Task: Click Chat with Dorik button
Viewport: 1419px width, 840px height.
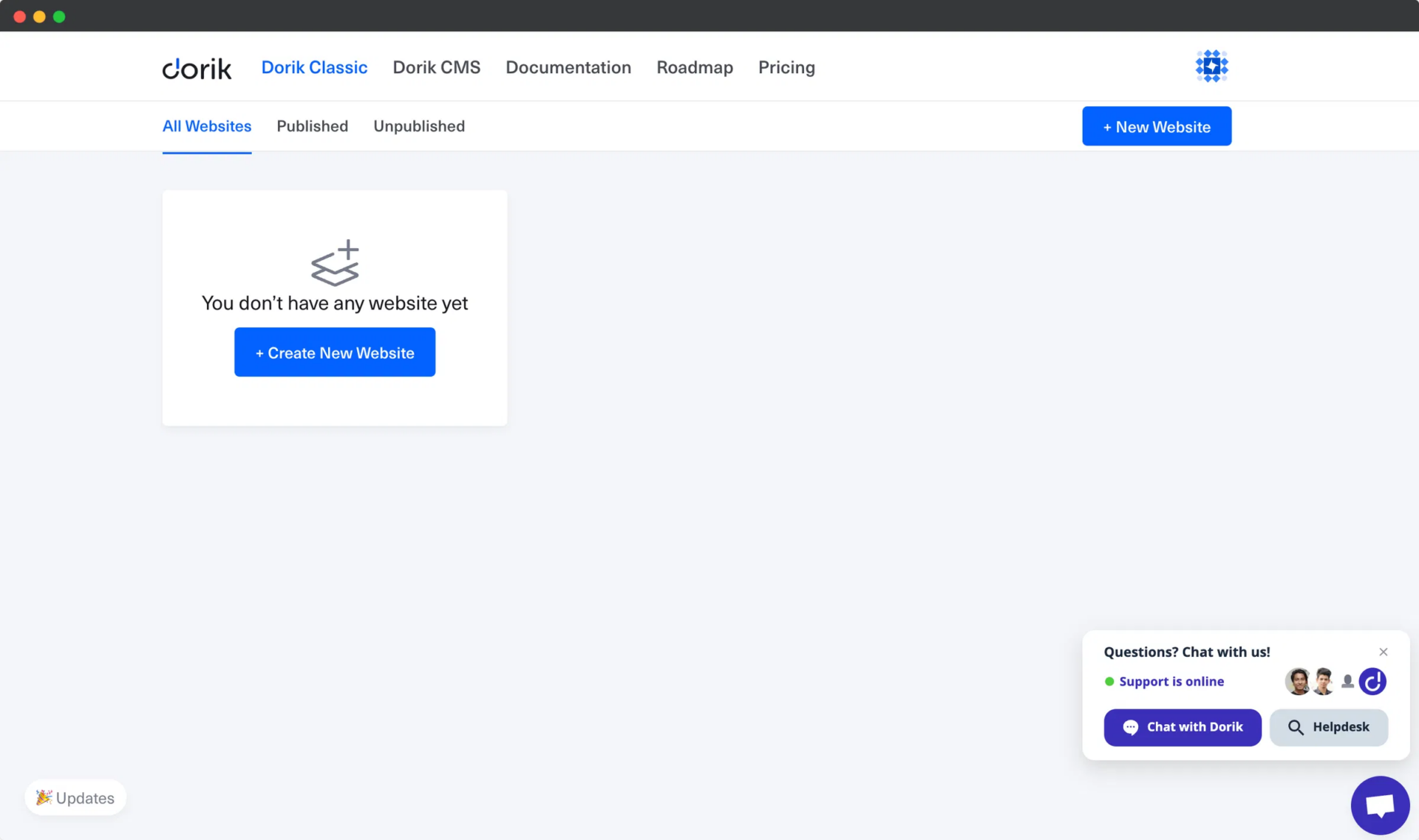Action: 1182,727
